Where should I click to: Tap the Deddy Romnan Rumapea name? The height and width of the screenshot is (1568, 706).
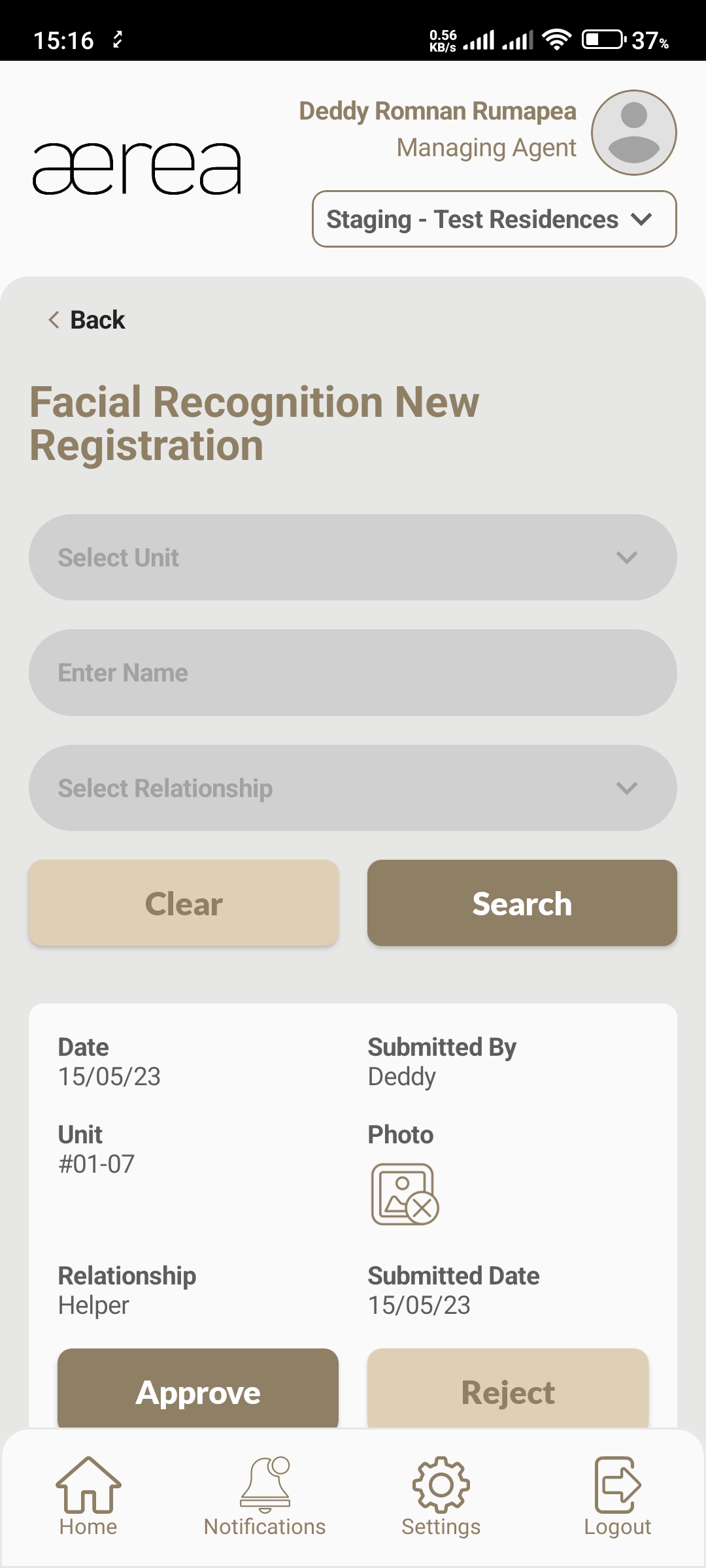pyautogui.click(x=437, y=112)
